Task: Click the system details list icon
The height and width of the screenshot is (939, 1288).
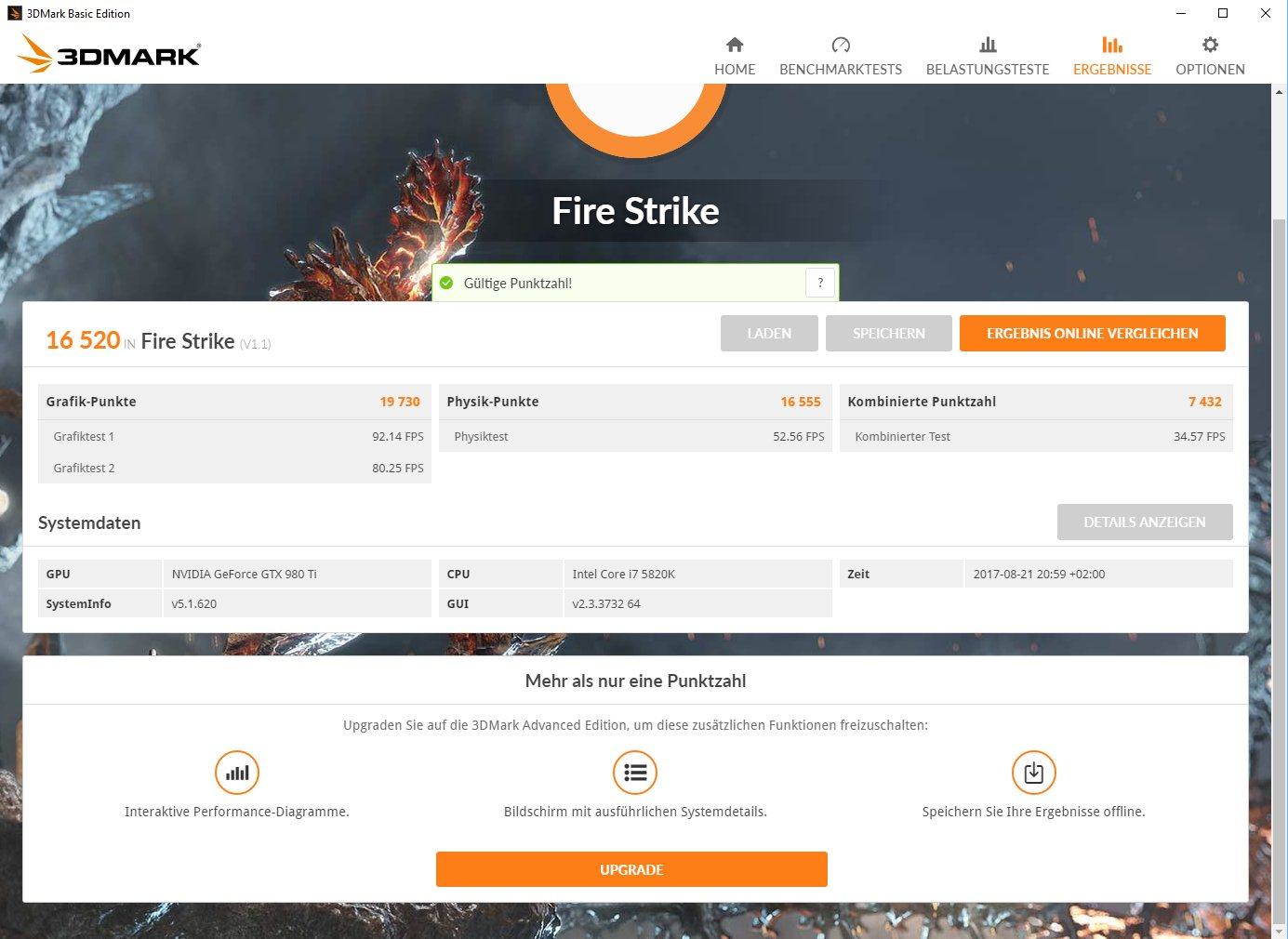Action: pos(635,773)
